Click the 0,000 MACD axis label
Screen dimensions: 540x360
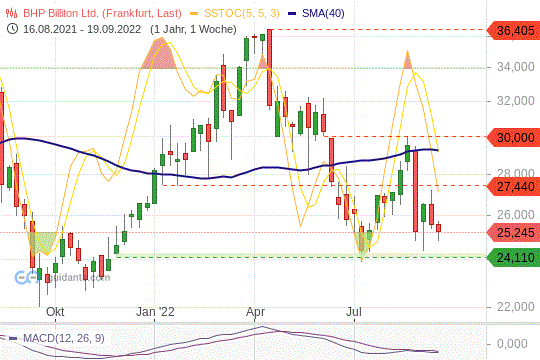click(512, 343)
